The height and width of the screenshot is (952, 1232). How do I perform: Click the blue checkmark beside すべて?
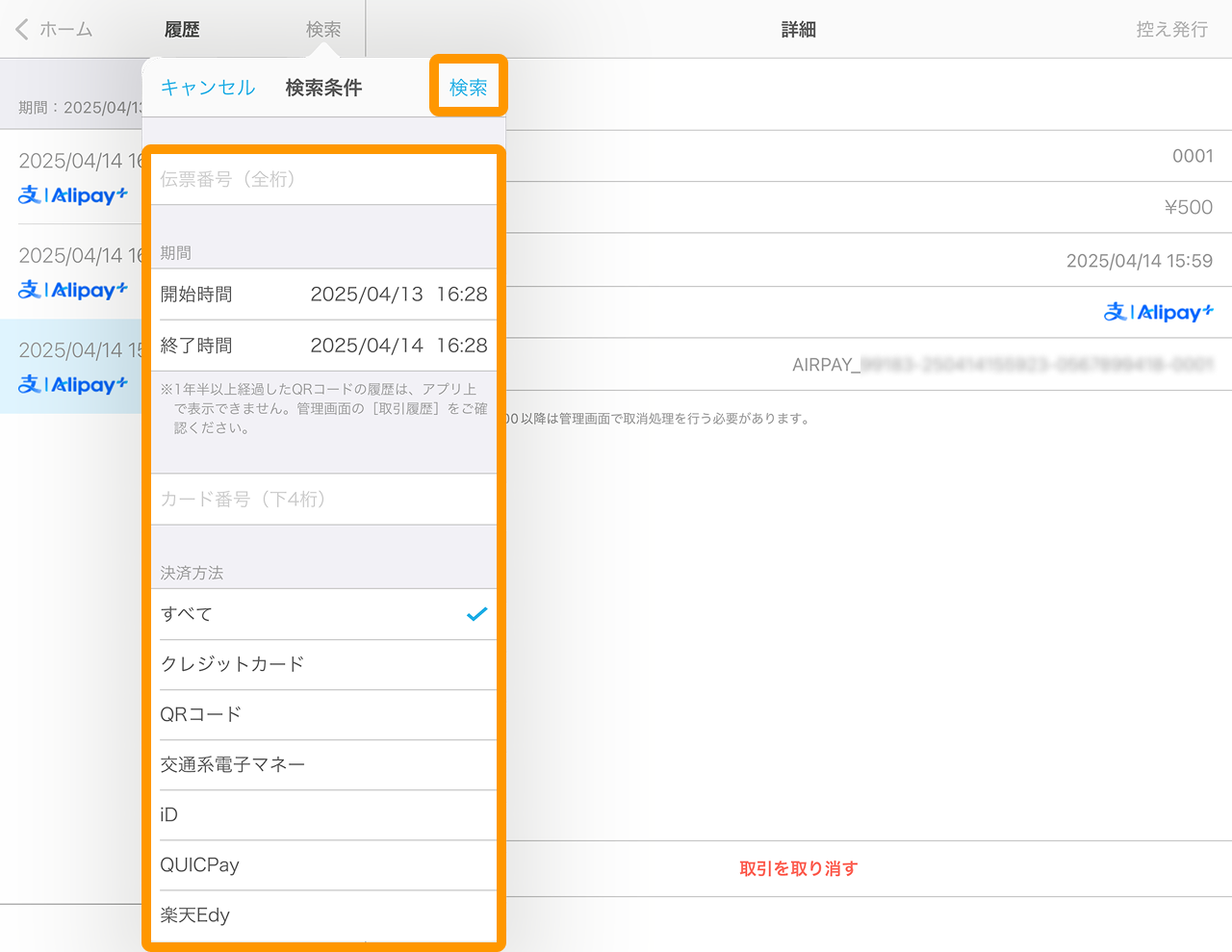476,614
